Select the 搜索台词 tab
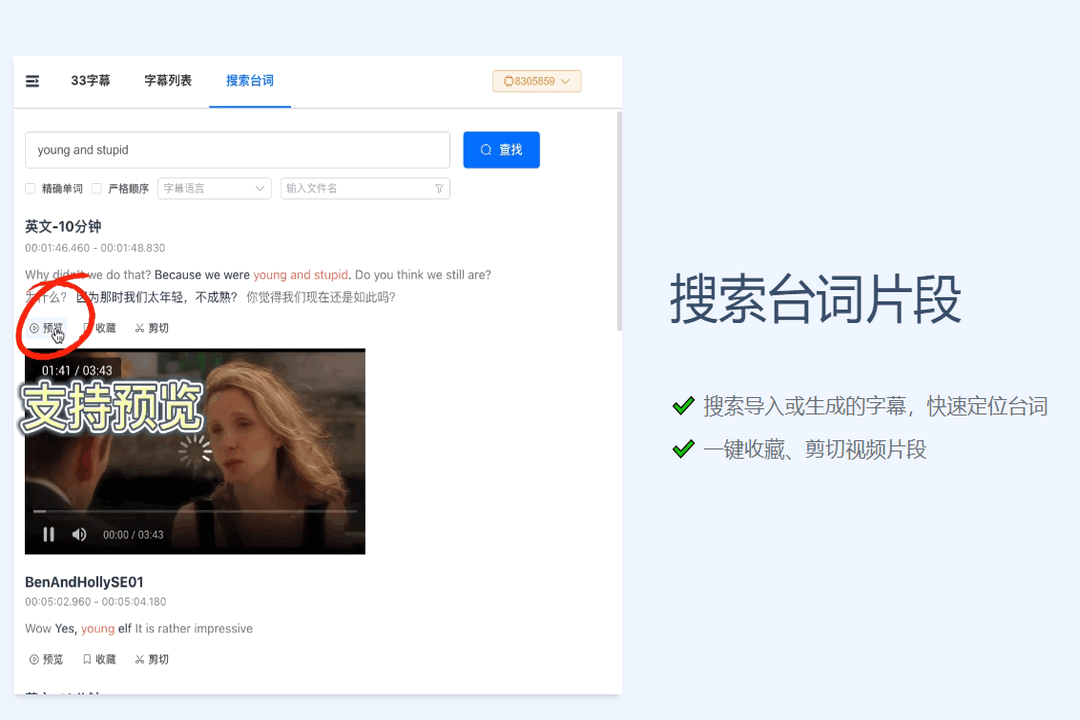This screenshot has width=1080, height=720. [x=250, y=81]
